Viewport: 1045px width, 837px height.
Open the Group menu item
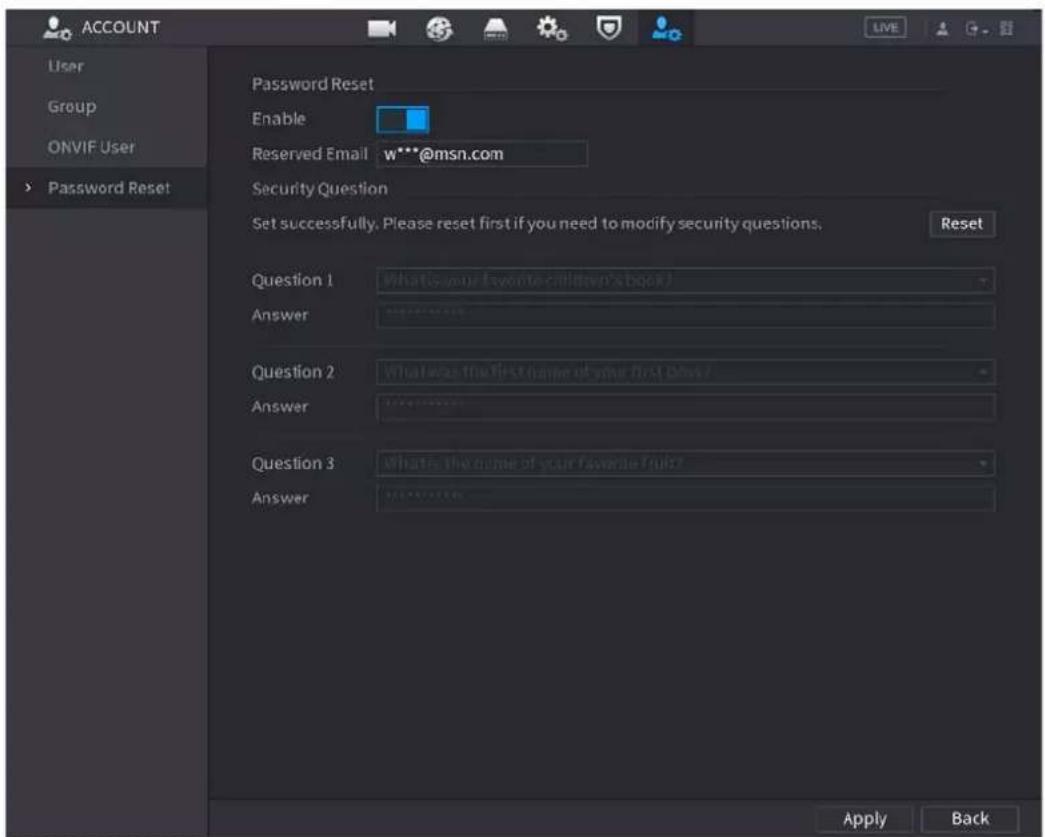click(x=72, y=107)
